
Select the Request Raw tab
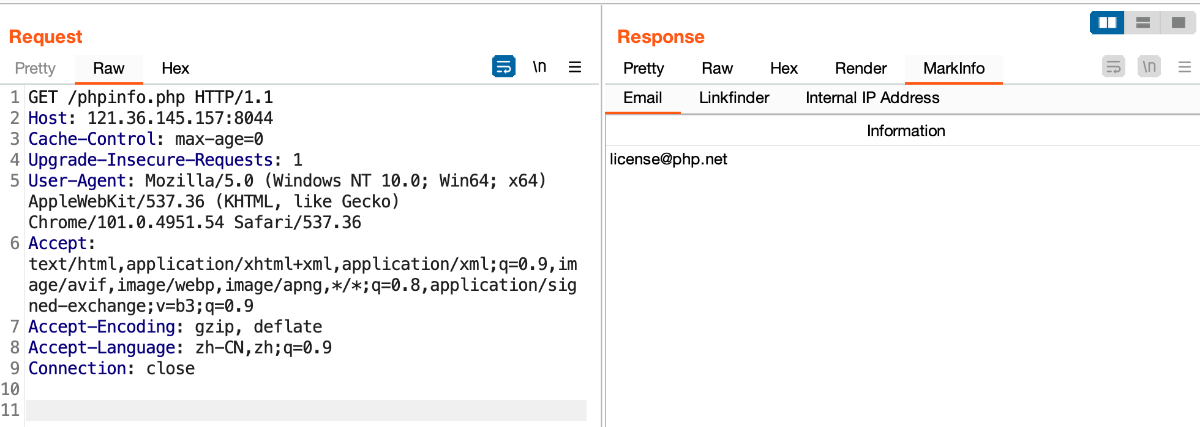click(x=109, y=68)
